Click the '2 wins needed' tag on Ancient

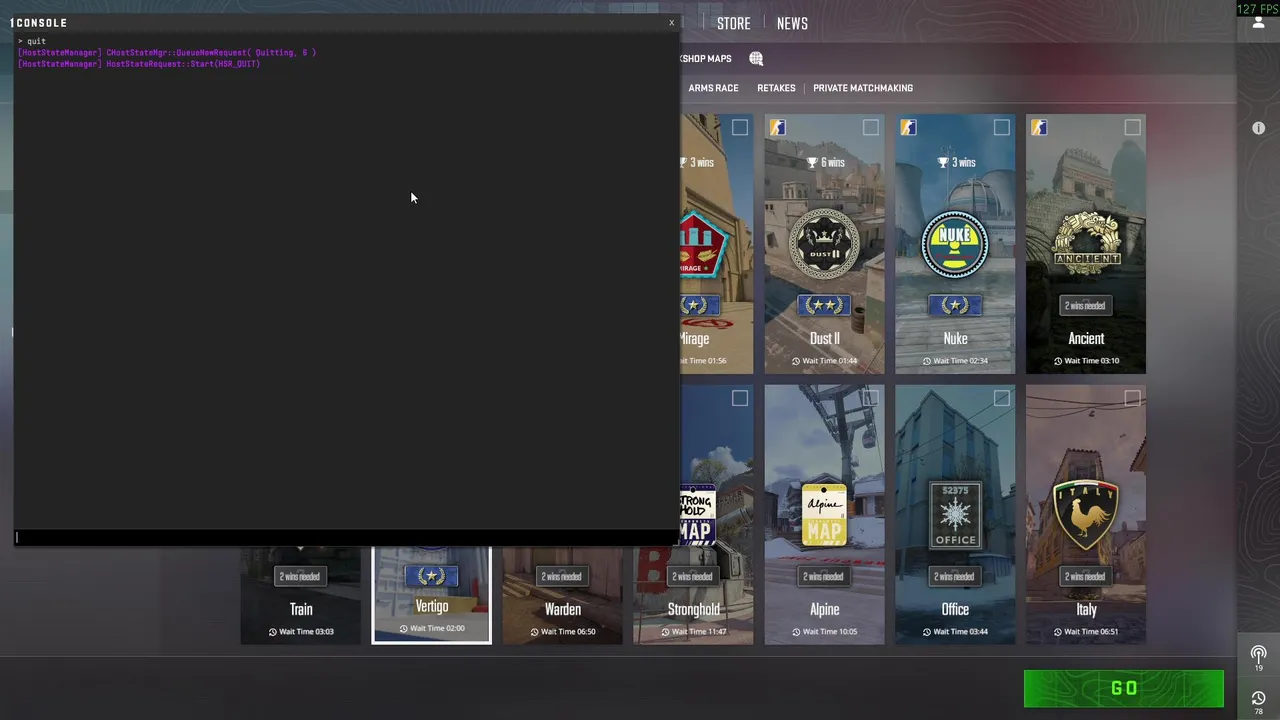1086,305
